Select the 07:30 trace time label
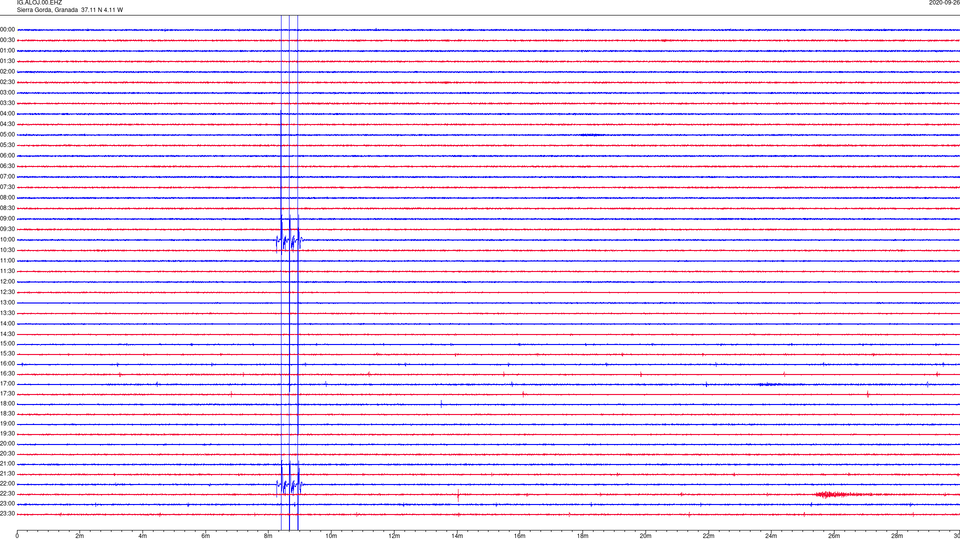960x540 pixels. pyautogui.click(x=8, y=187)
